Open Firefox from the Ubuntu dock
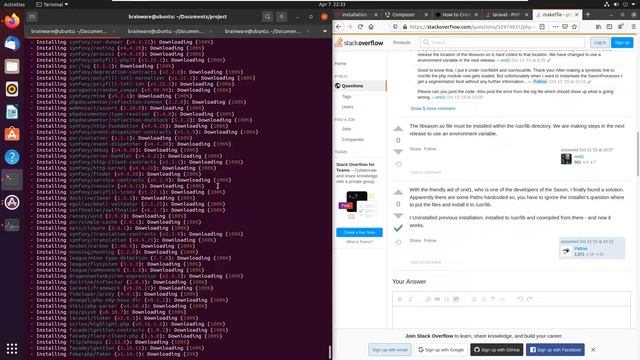 click(12, 20)
